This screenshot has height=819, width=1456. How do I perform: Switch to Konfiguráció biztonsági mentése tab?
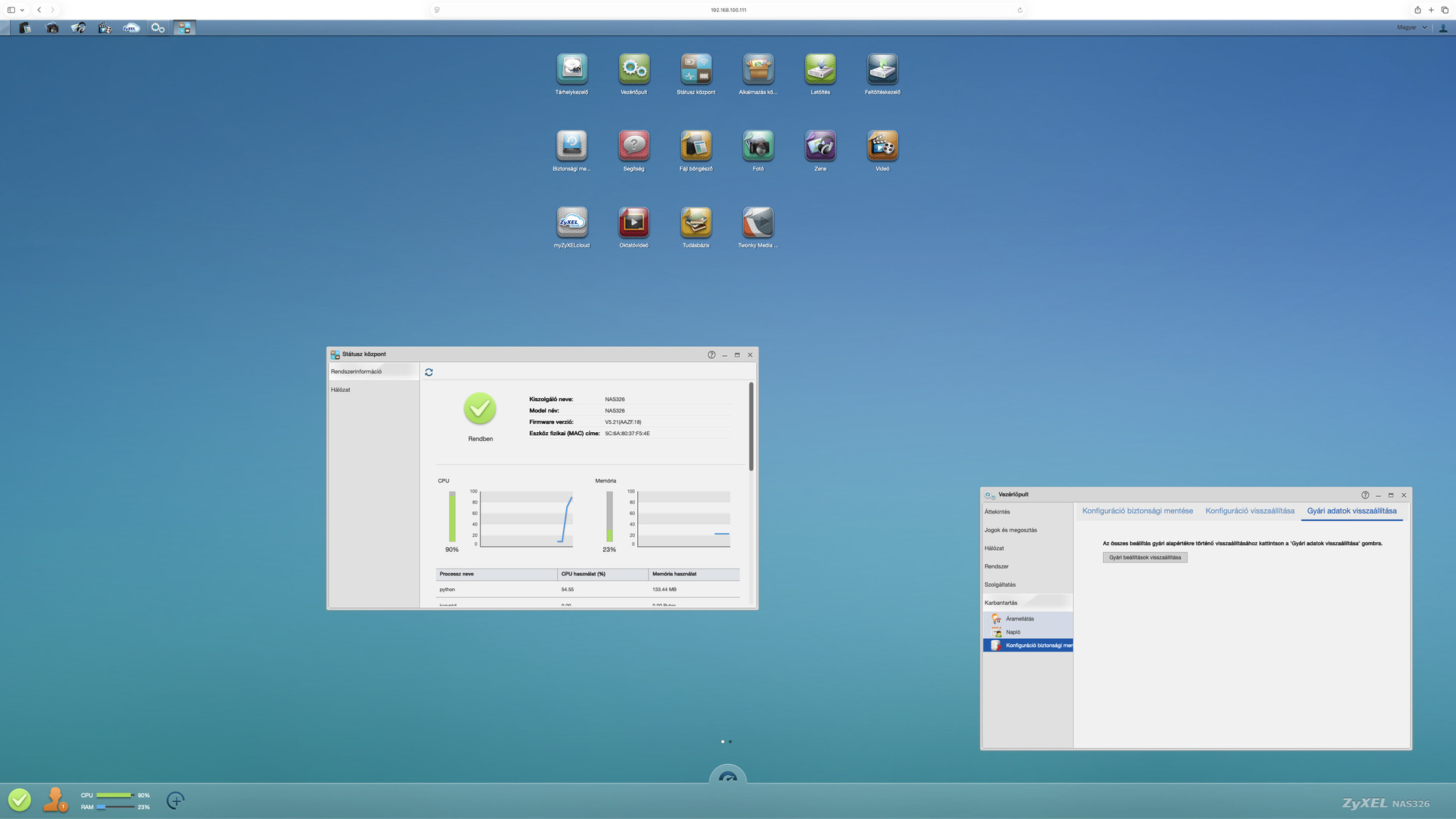click(x=1137, y=511)
